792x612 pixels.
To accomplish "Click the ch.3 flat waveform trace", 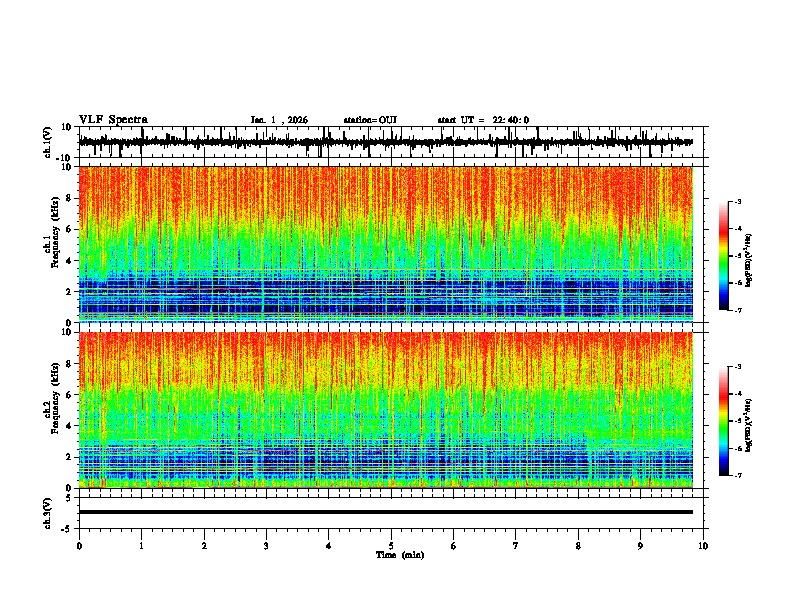I will tap(386, 512).
